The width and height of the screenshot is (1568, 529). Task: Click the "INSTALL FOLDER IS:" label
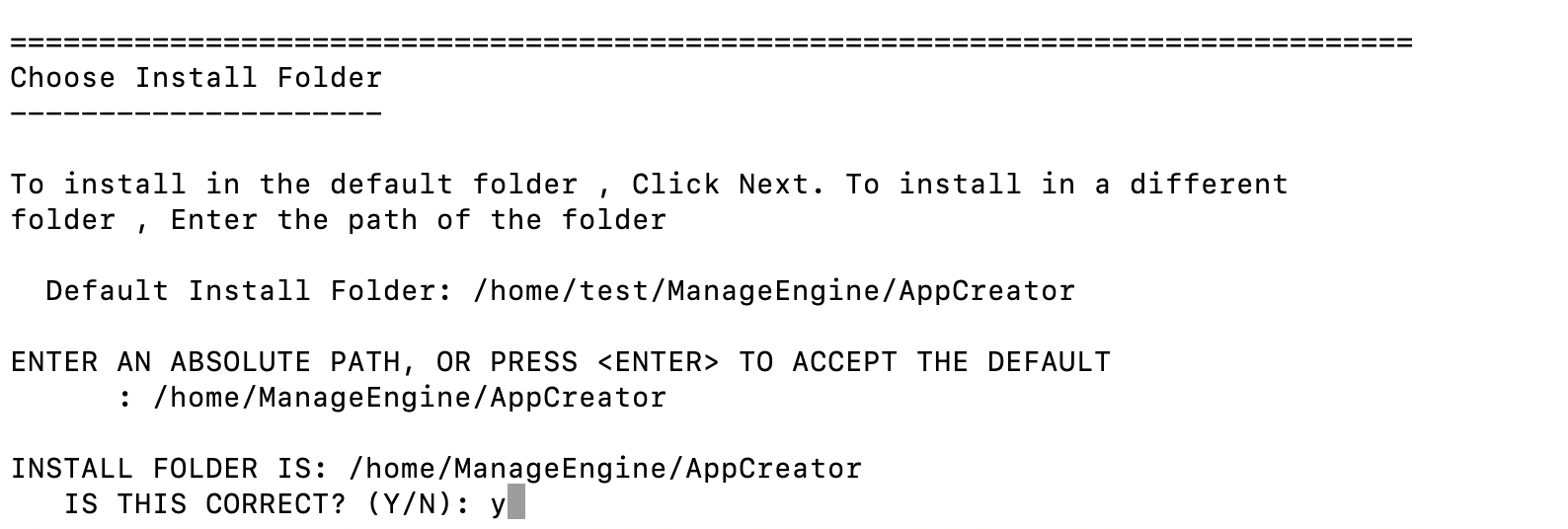coord(169,469)
